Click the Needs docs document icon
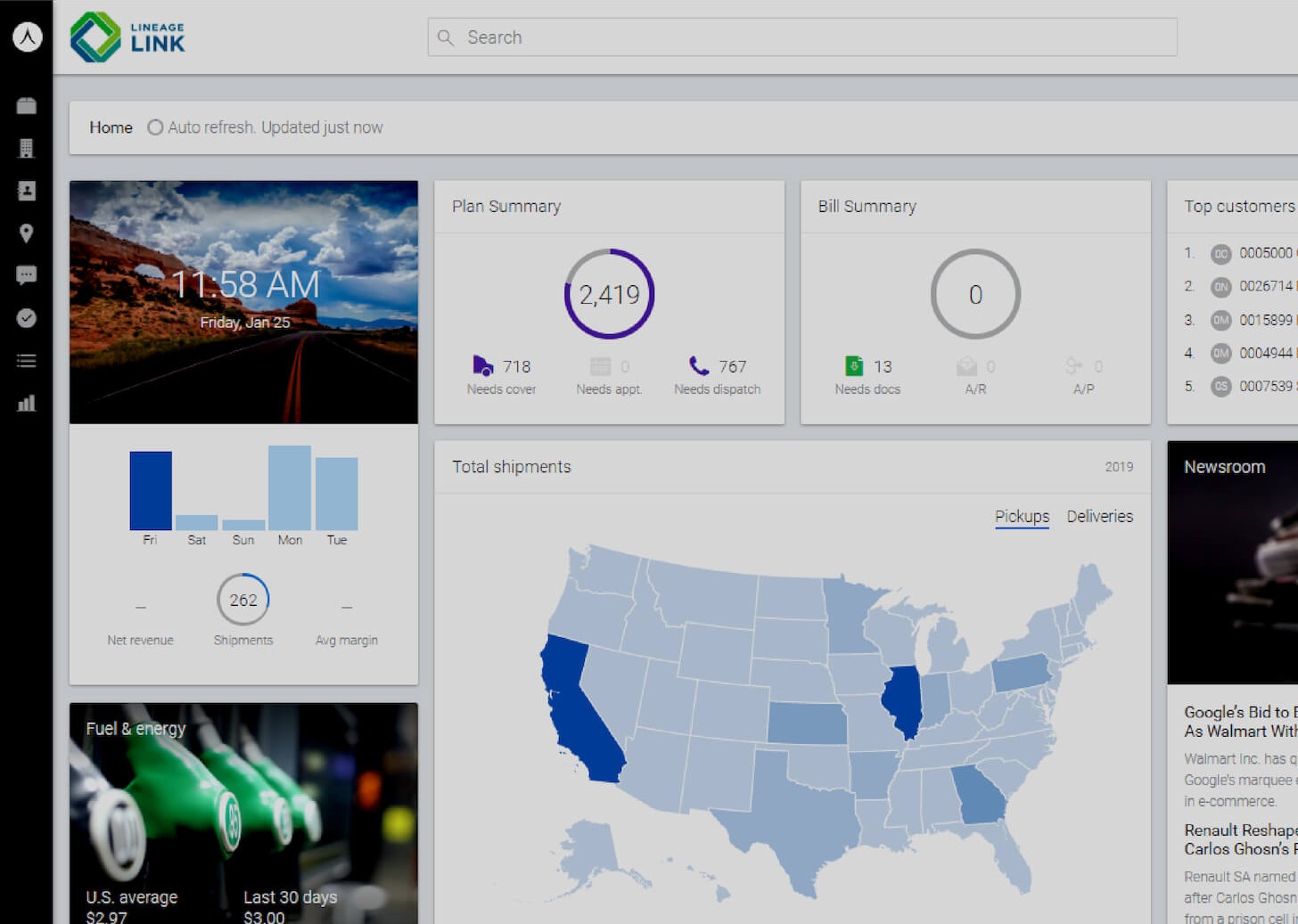1298x924 pixels. click(x=853, y=366)
